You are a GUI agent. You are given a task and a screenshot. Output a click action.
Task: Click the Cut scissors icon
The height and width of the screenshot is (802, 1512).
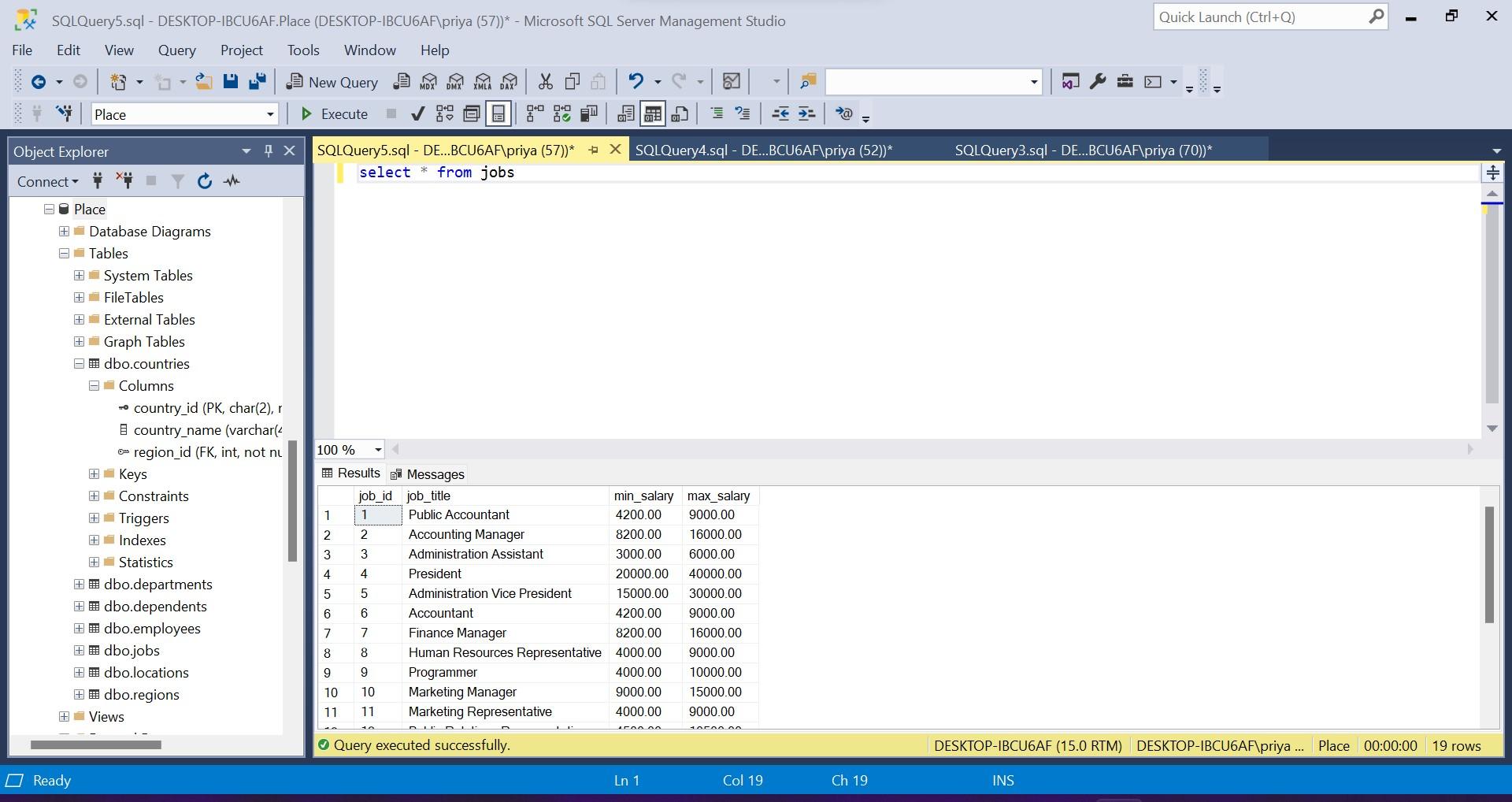point(545,82)
